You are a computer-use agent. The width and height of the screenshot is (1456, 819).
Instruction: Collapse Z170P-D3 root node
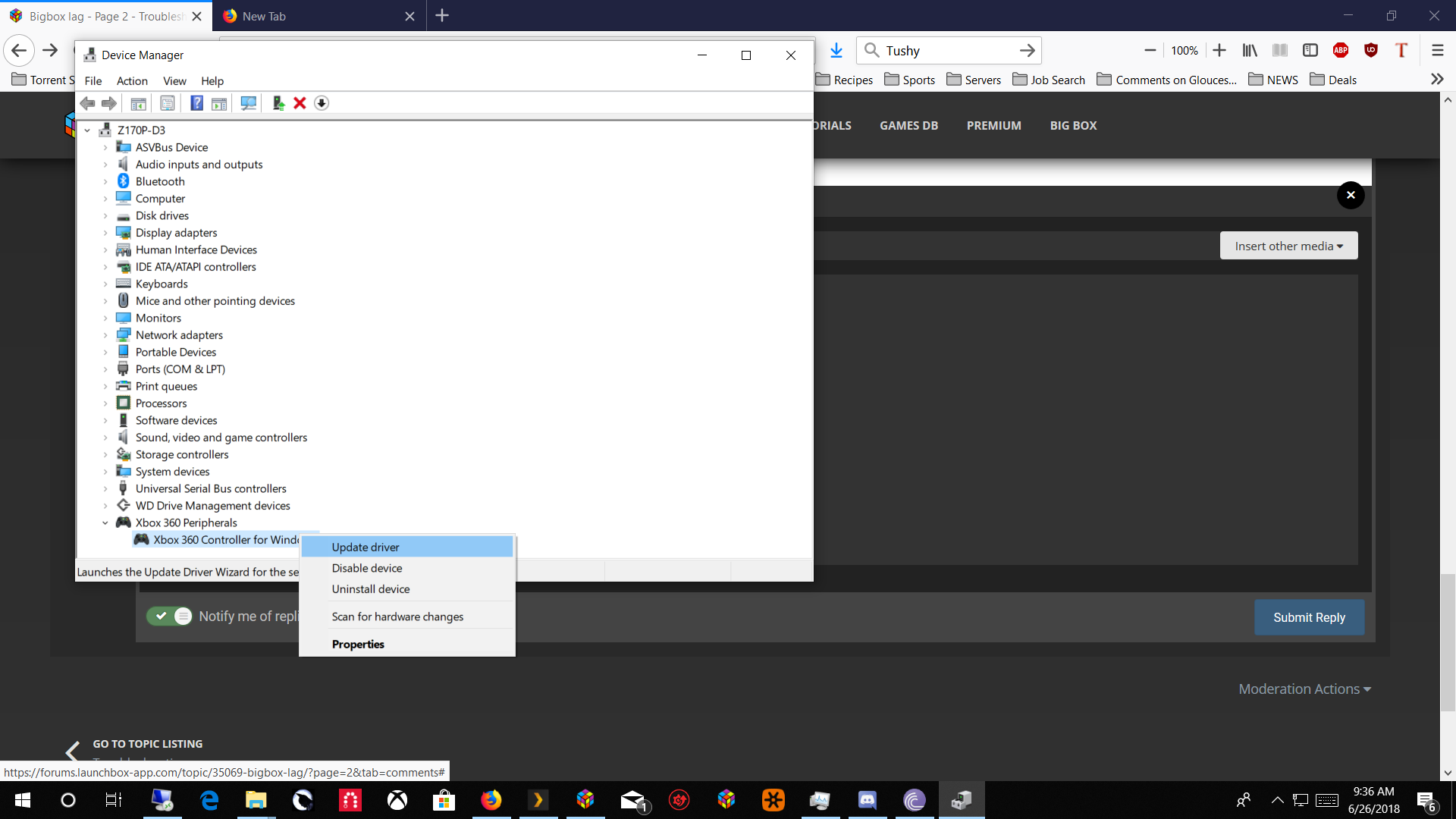click(x=87, y=130)
